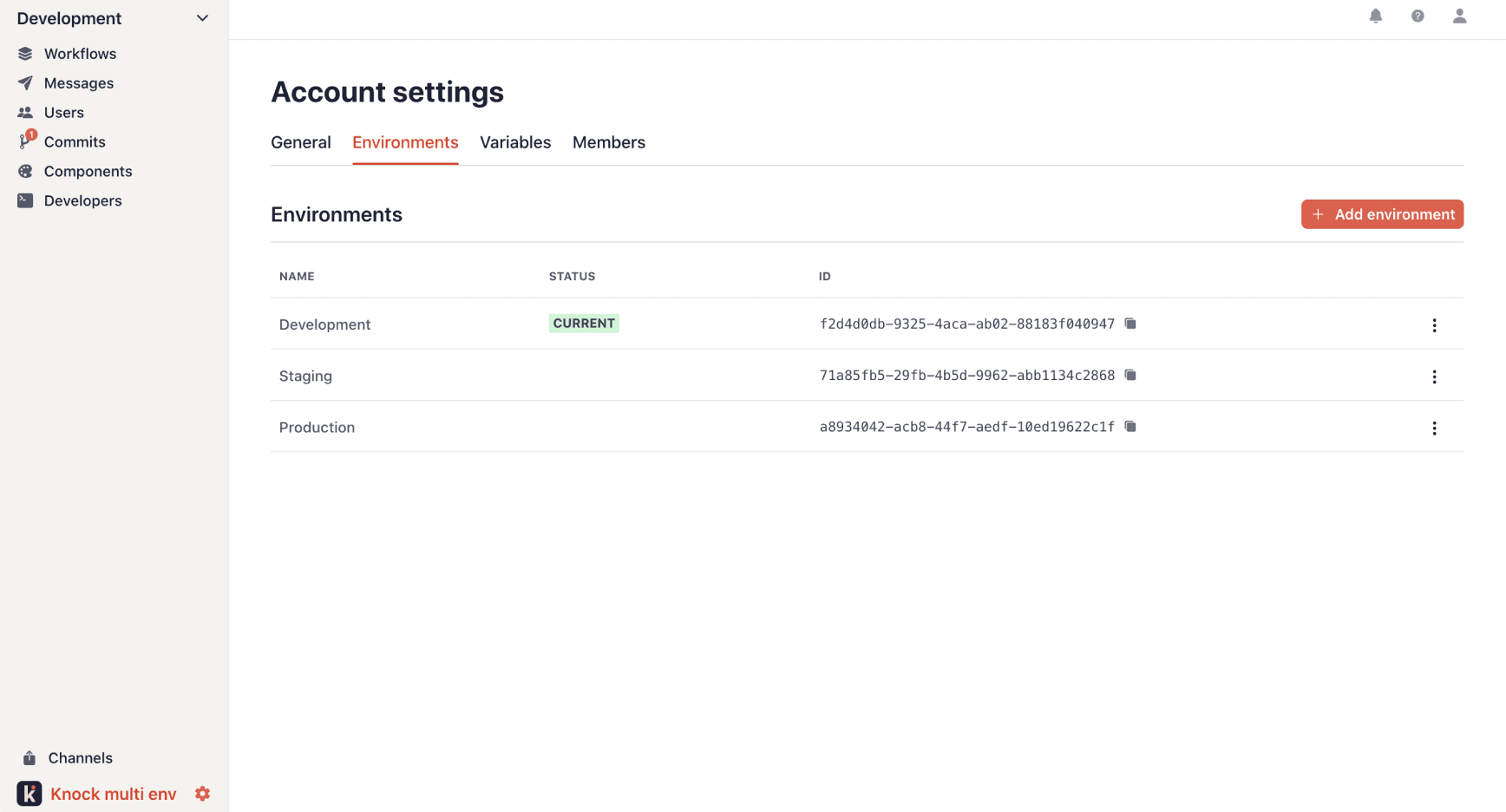Copy the Development environment ID
The image size is (1506, 812).
tap(1130, 324)
